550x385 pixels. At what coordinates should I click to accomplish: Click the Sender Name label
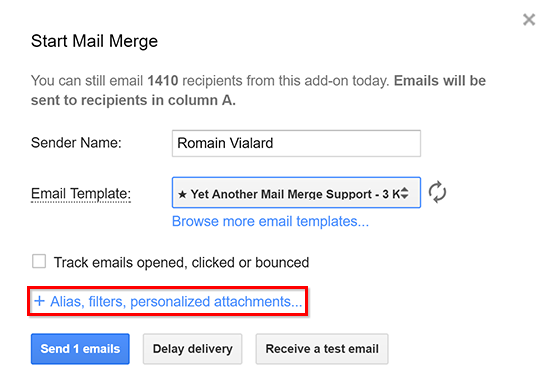pyautogui.click(x=76, y=143)
